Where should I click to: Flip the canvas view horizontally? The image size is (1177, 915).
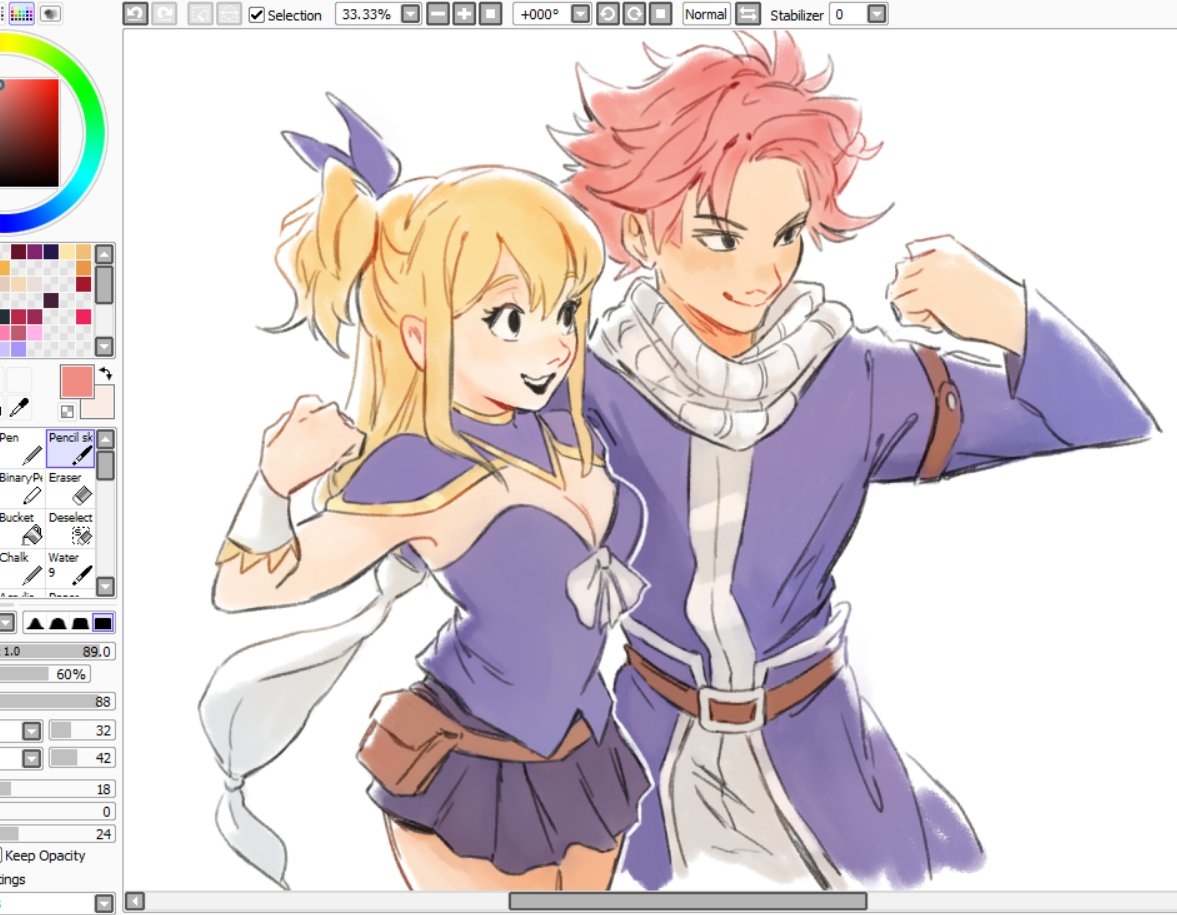[748, 14]
